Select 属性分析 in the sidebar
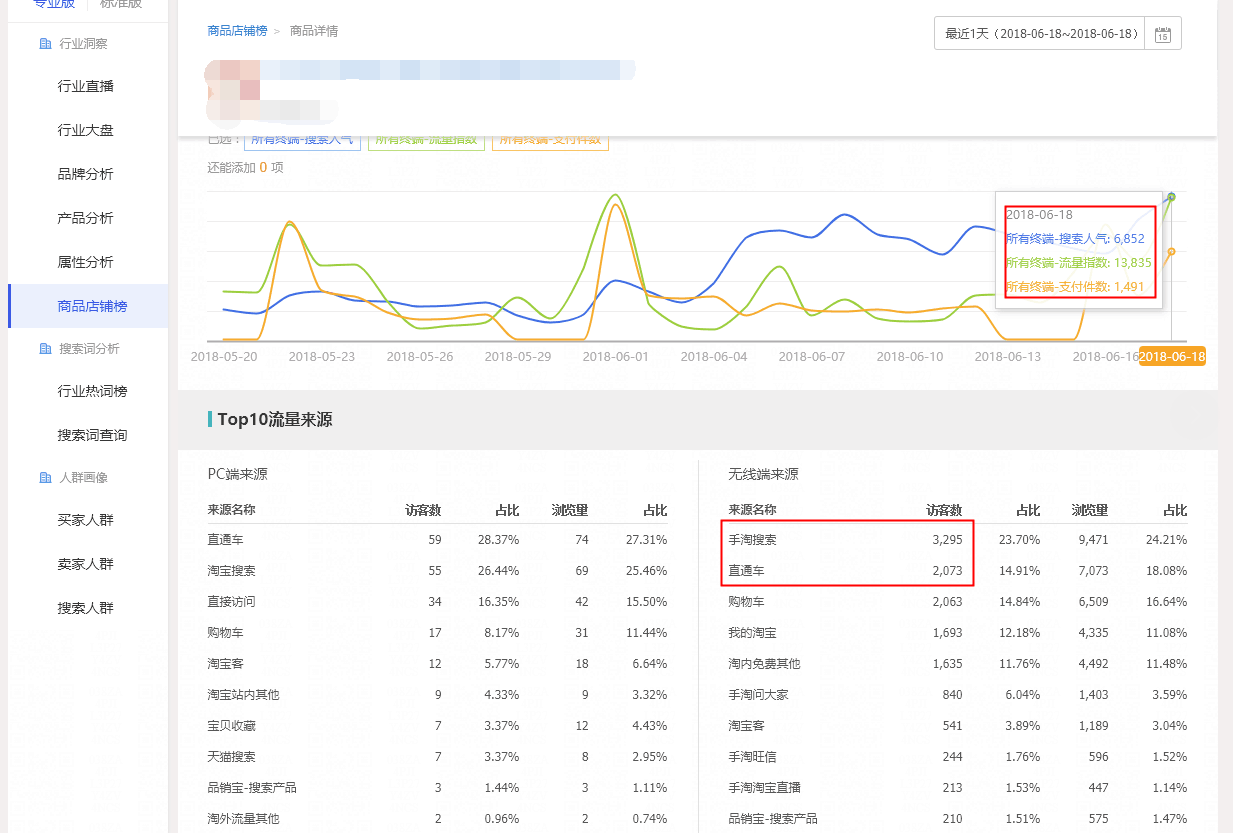 tap(86, 262)
